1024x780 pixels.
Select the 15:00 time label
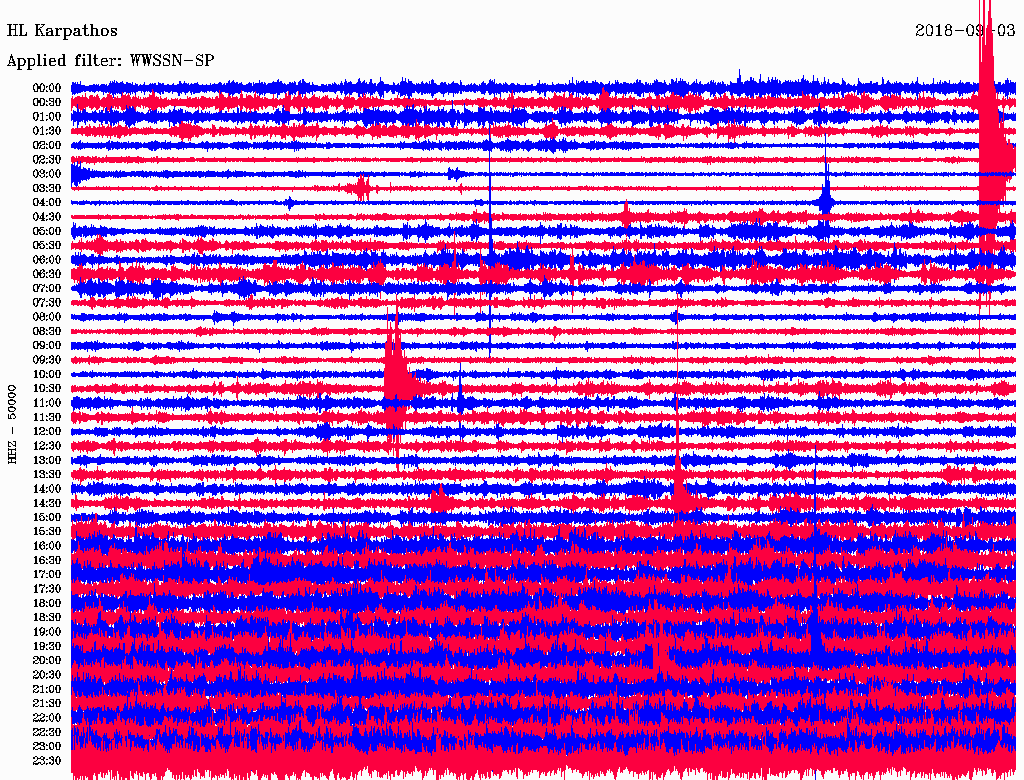(46, 517)
